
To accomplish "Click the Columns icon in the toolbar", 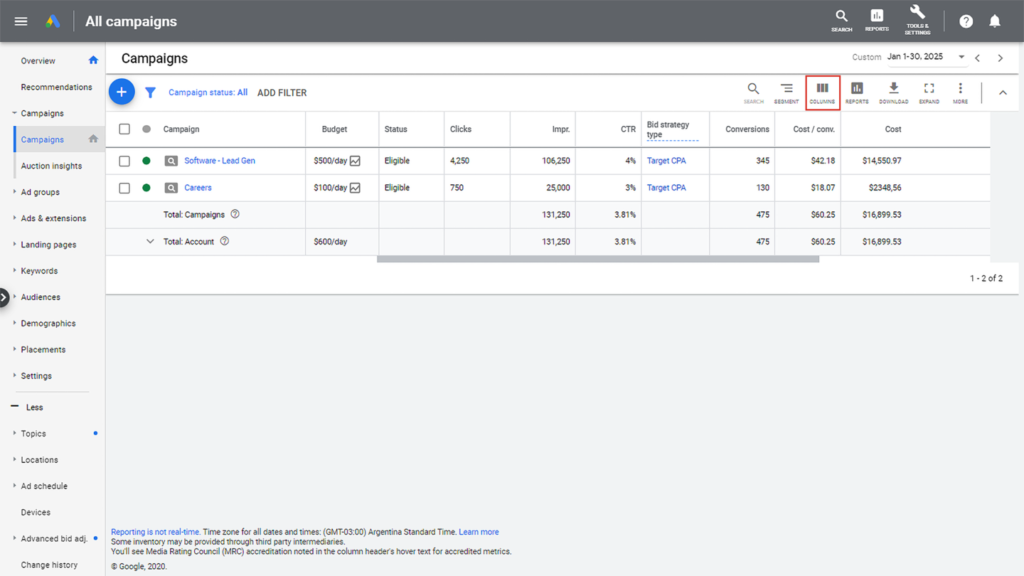I will [x=822, y=92].
